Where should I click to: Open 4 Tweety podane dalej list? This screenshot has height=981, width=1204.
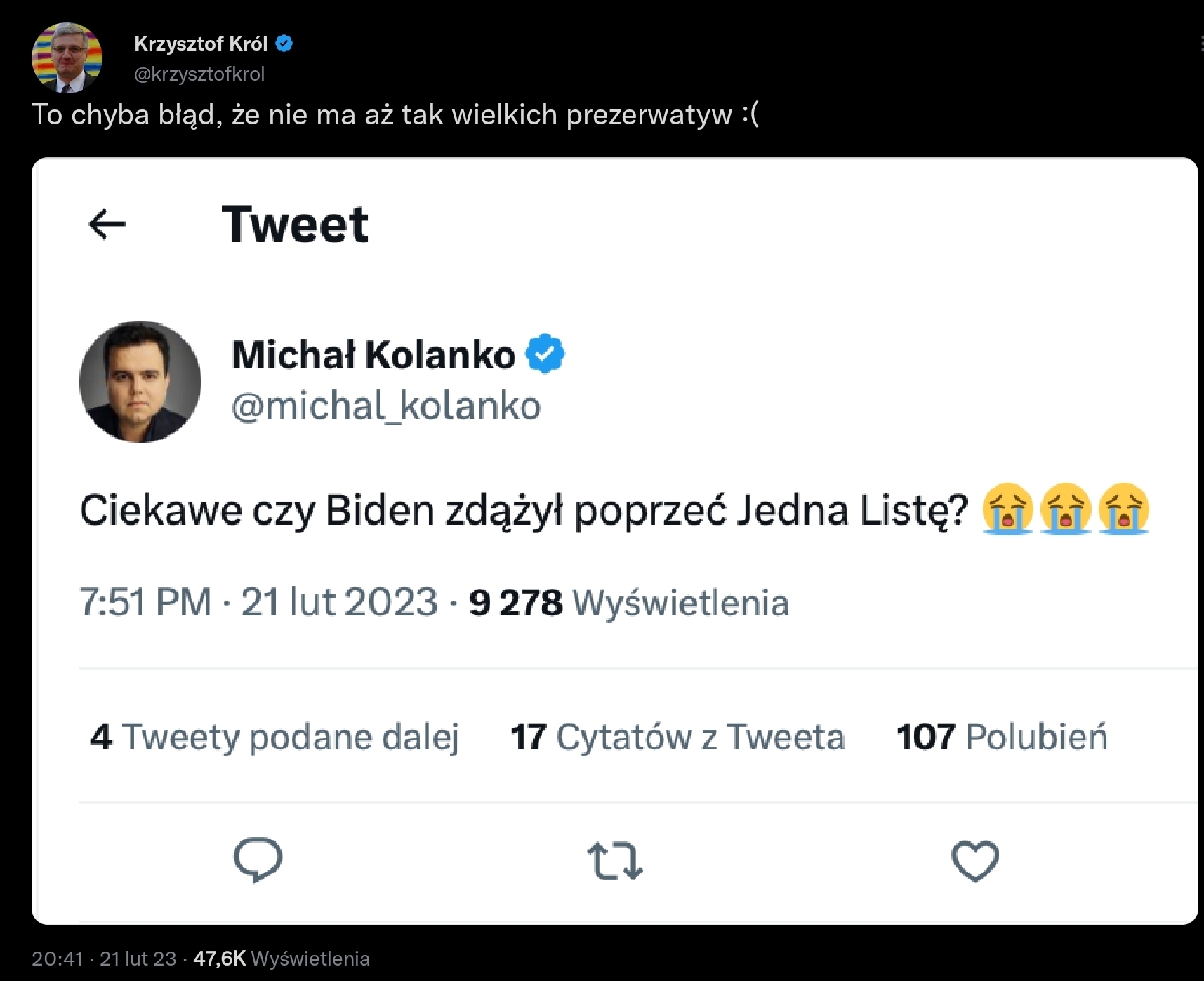(x=274, y=737)
